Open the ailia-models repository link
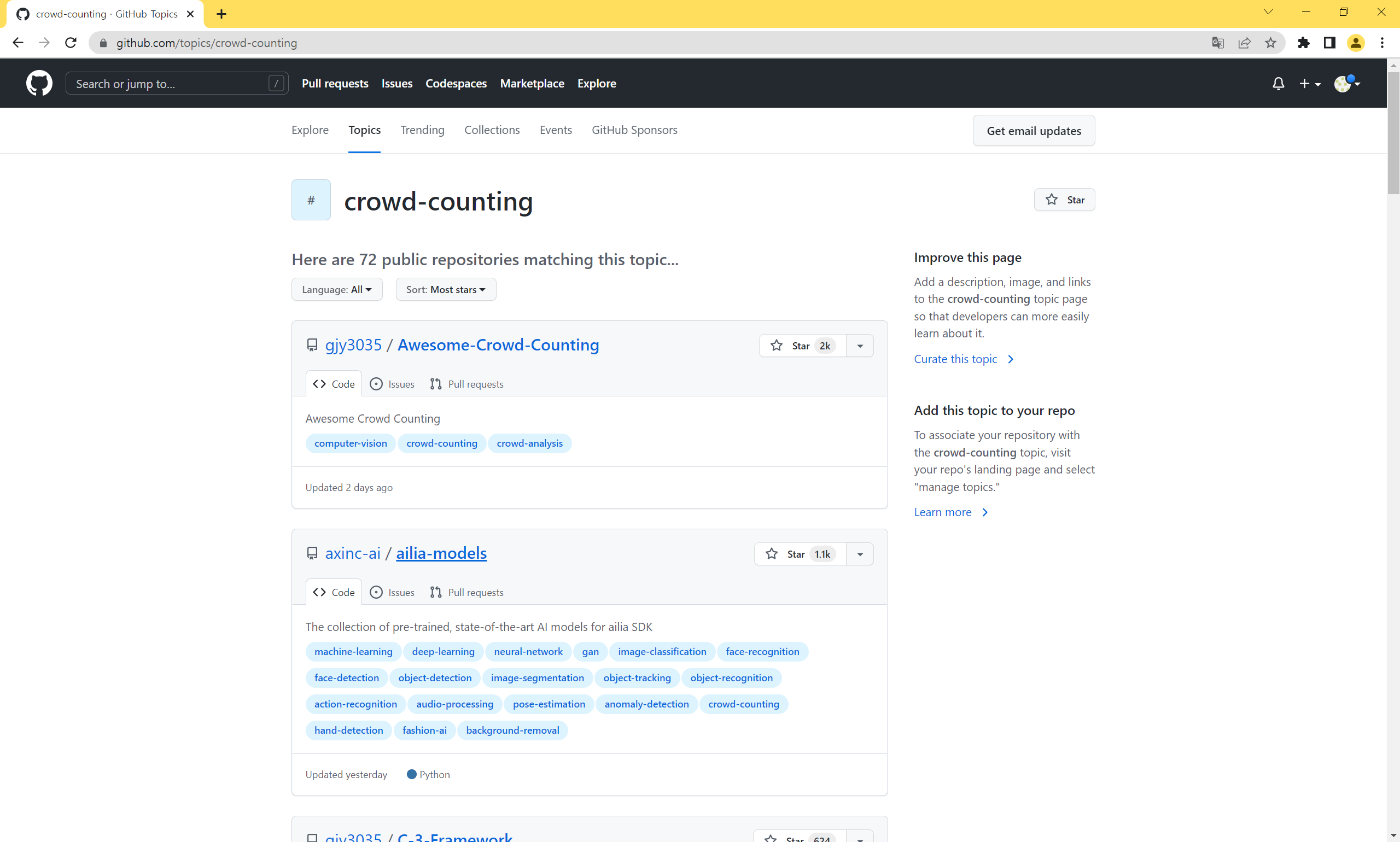The height and width of the screenshot is (842, 1400). click(441, 553)
